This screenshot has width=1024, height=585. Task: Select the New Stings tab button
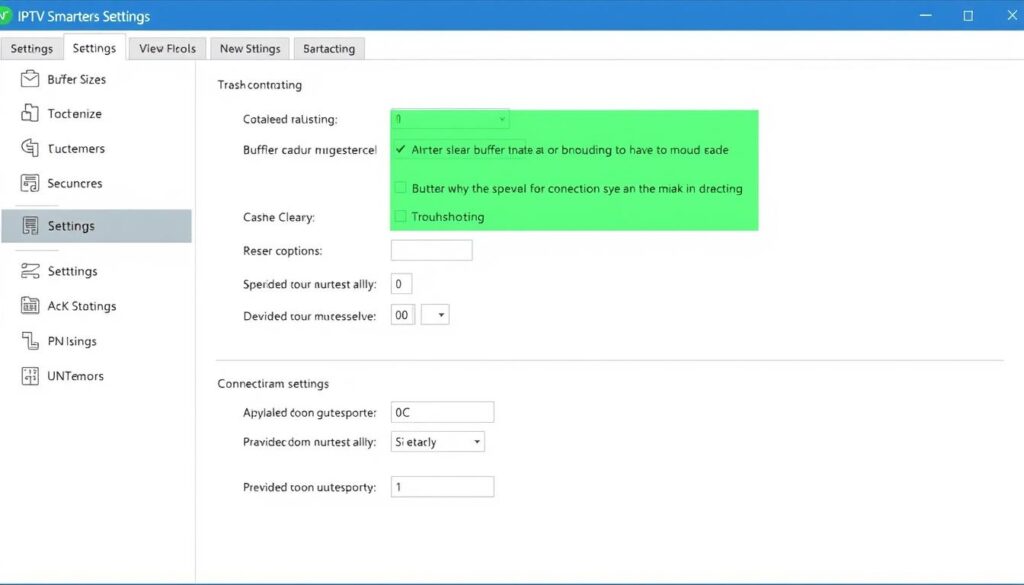tap(249, 48)
